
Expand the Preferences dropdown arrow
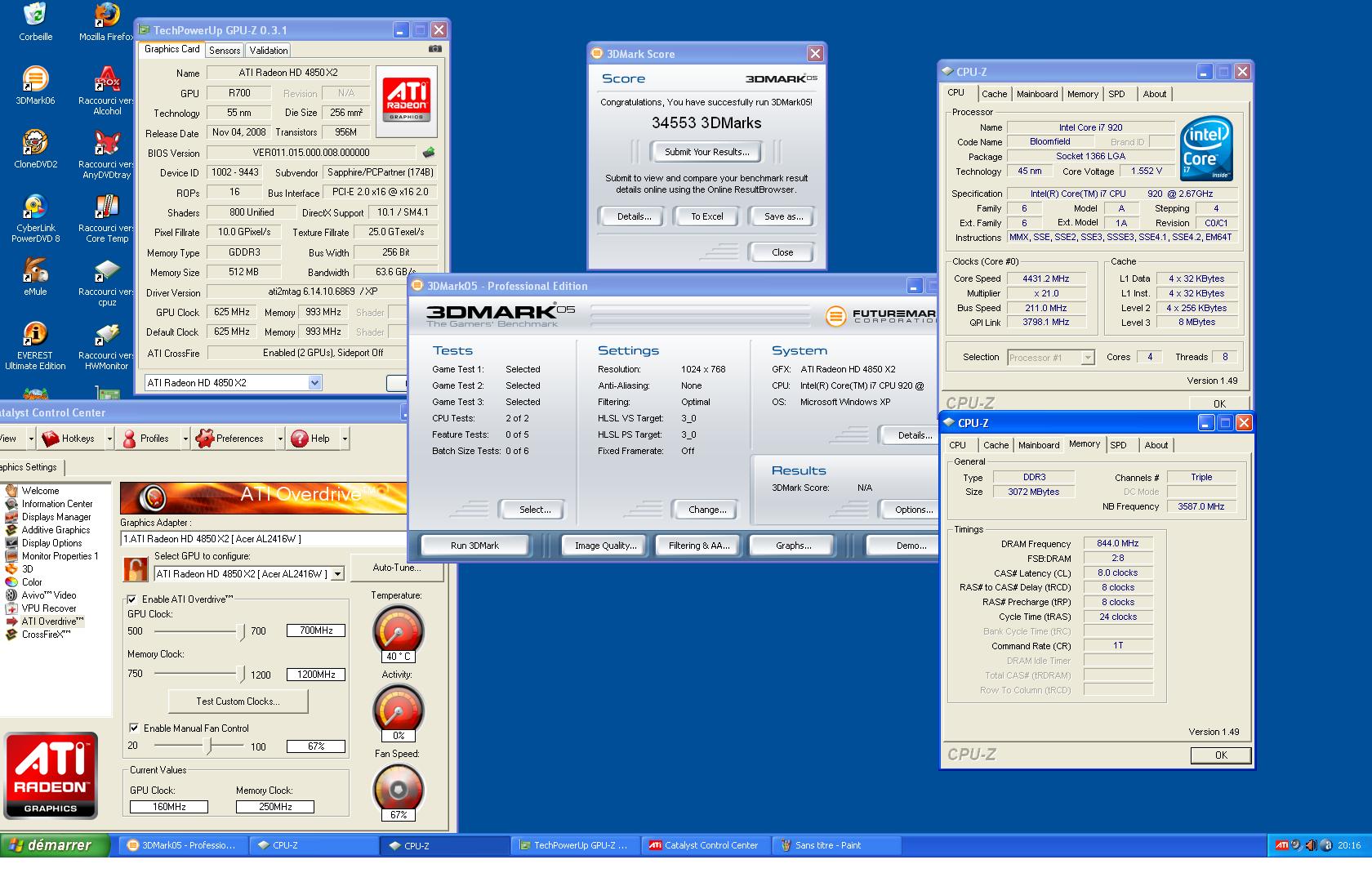point(279,439)
